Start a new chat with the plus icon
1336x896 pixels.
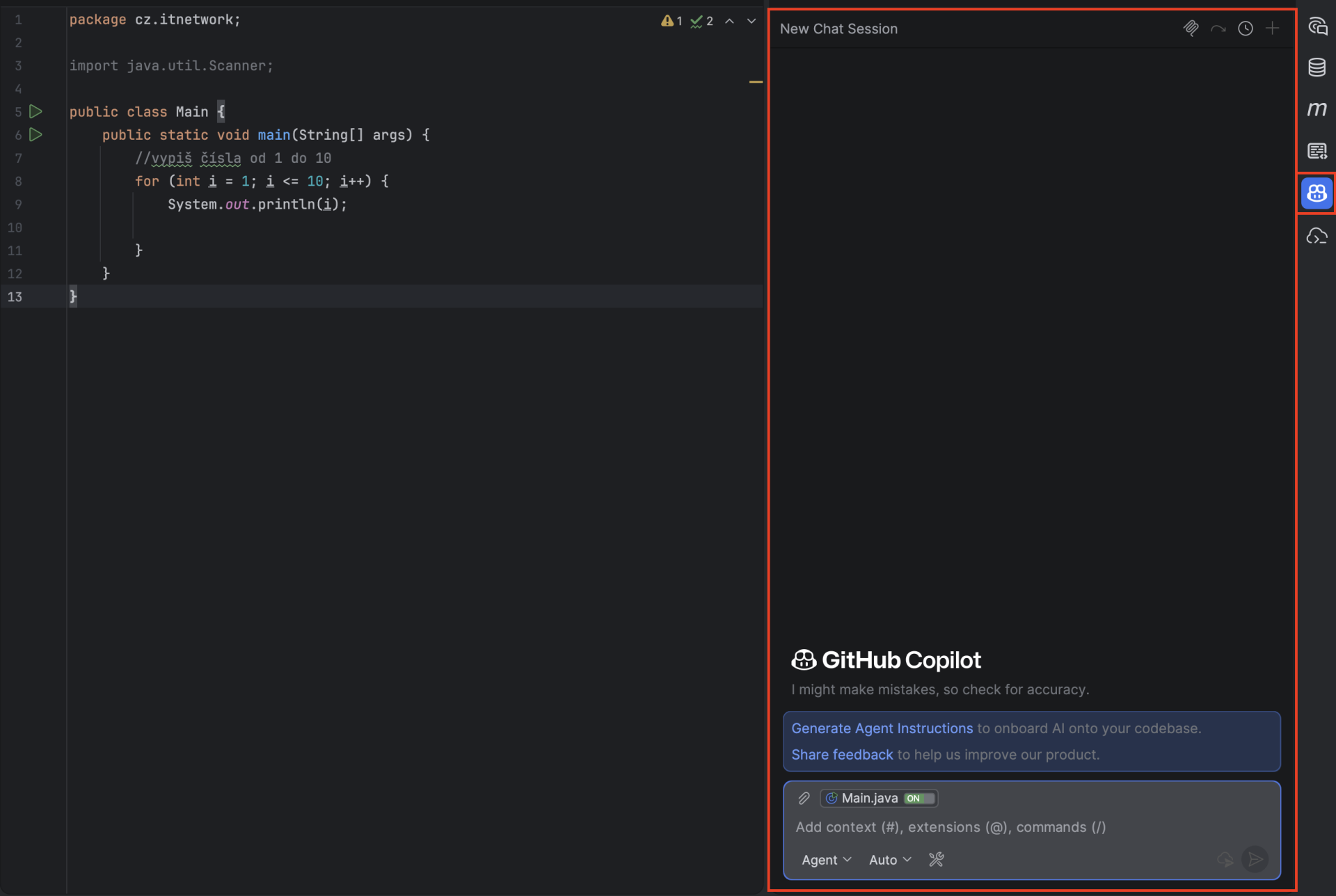(x=1273, y=29)
